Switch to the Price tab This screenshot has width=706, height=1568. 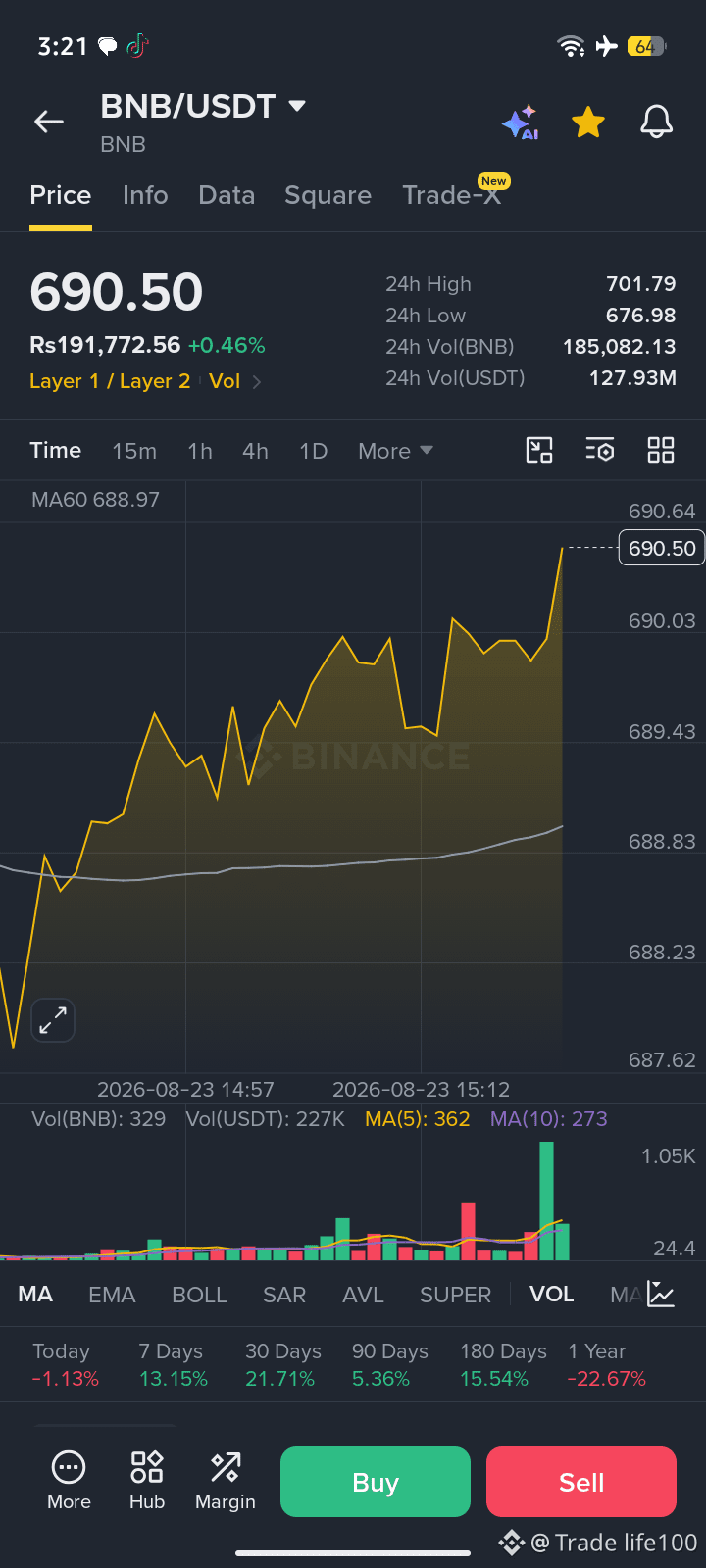(61, 195)
